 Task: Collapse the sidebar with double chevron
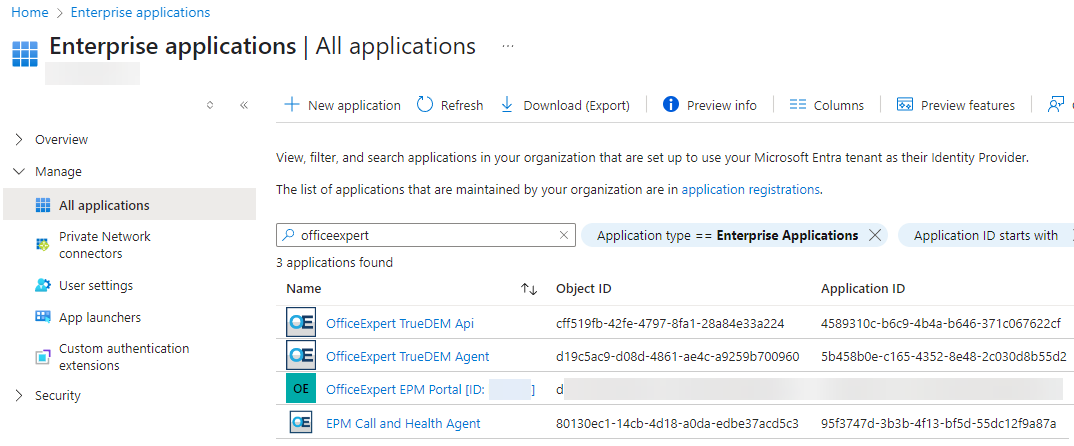[x=244, y=105]
